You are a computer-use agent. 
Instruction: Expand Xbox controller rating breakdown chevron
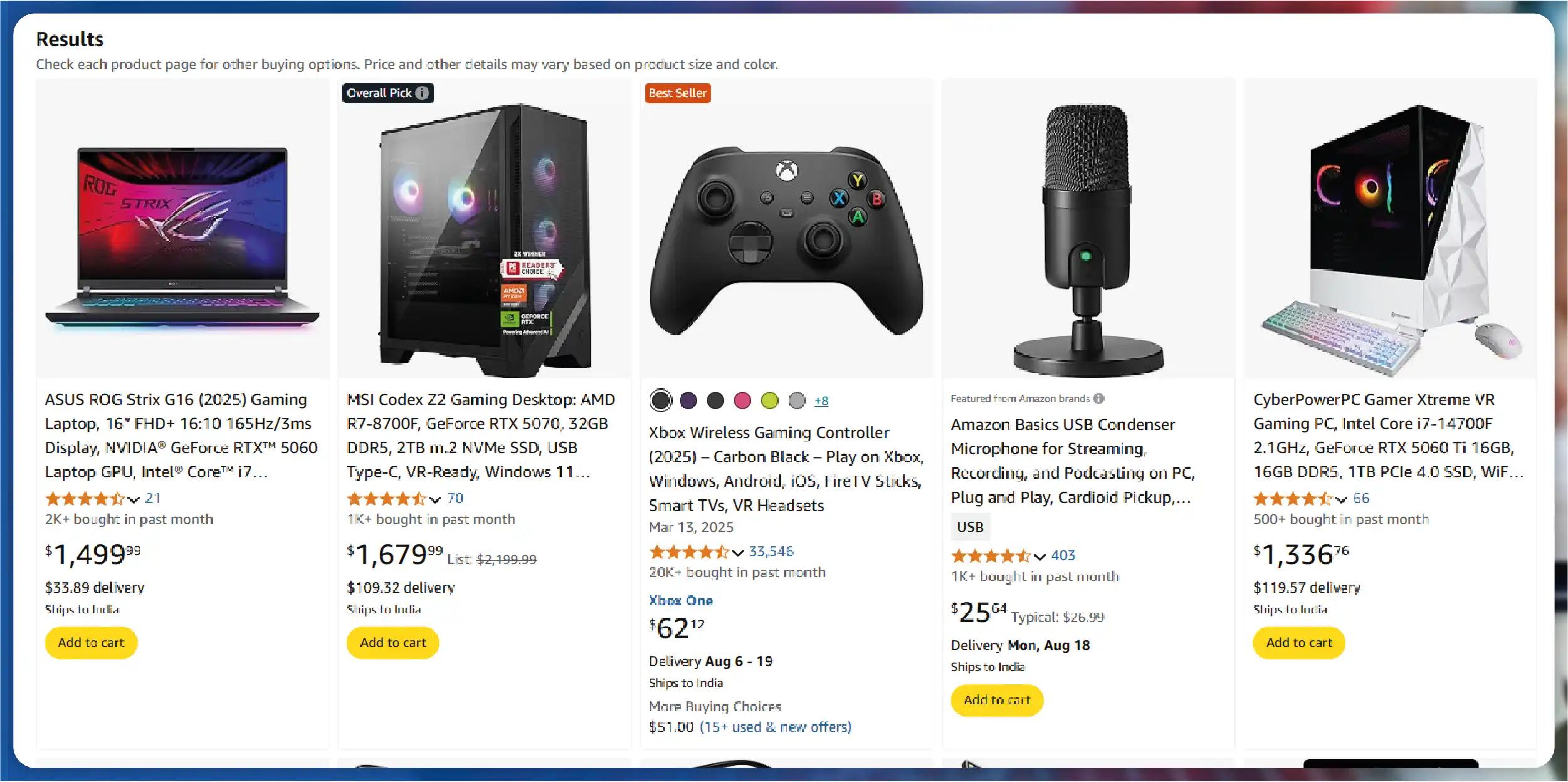click(x=738, y=553)
